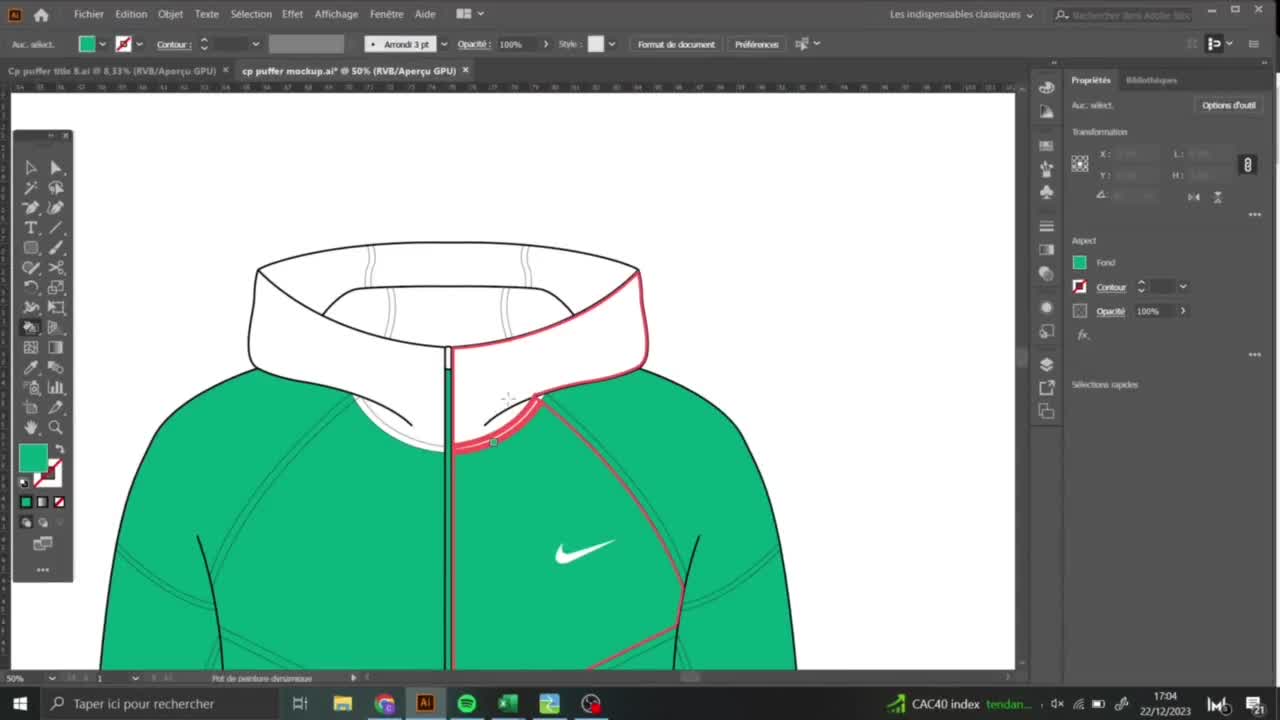1280x720 pixels.
Task: Select the Rectangle tool
Action: click(31, 248)
